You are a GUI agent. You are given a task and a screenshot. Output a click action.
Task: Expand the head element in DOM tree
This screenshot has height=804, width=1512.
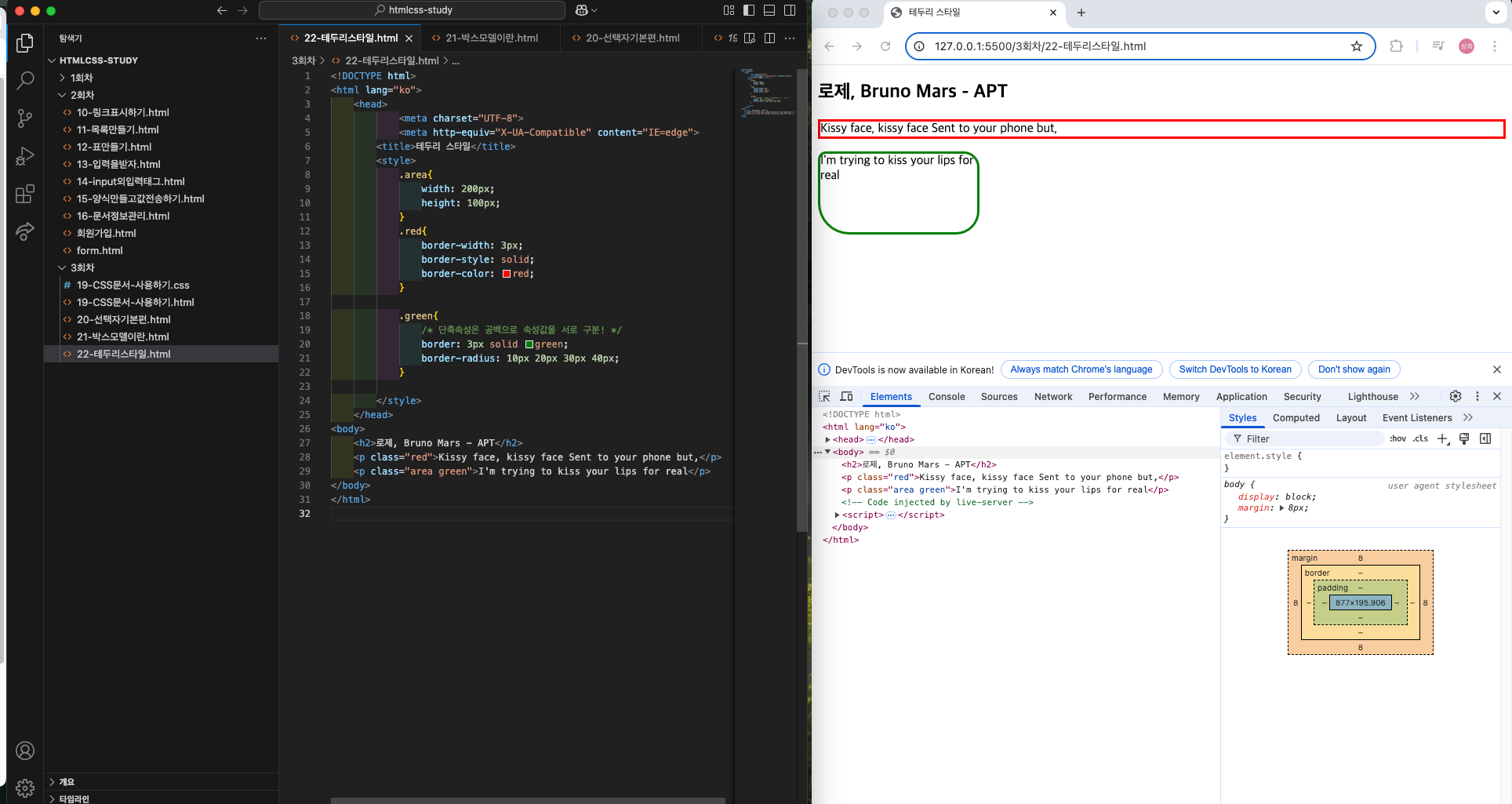pos(828,439)
